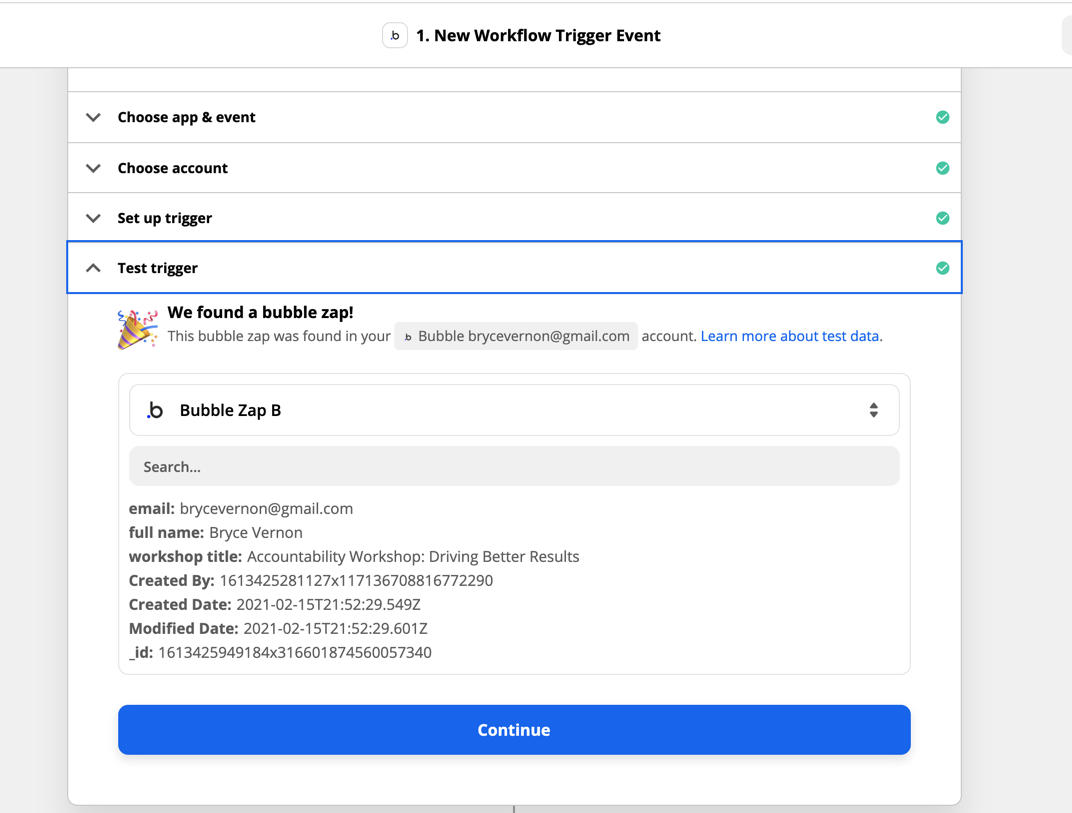Click the up/down arrows on the record selector
This screenshot has height=813, width=1072.
[873, 410]
